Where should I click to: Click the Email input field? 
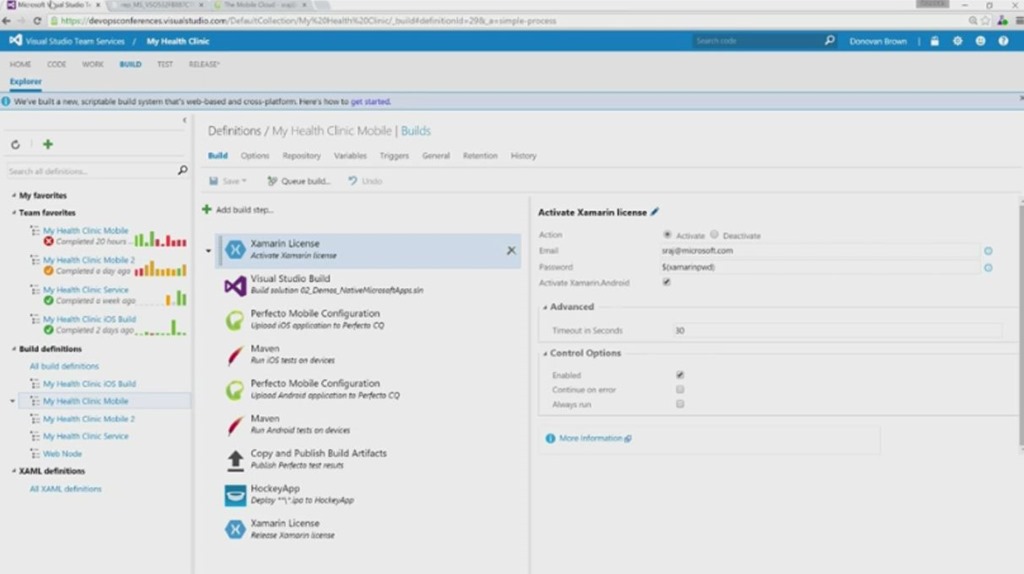(x=819, y=251)
